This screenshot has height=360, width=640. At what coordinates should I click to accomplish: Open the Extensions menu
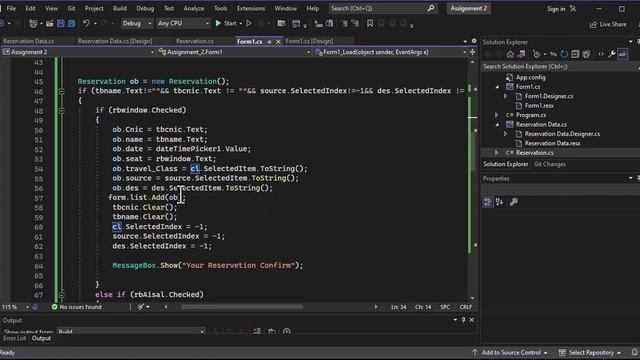pyautogui.click(x=251, y=8)
